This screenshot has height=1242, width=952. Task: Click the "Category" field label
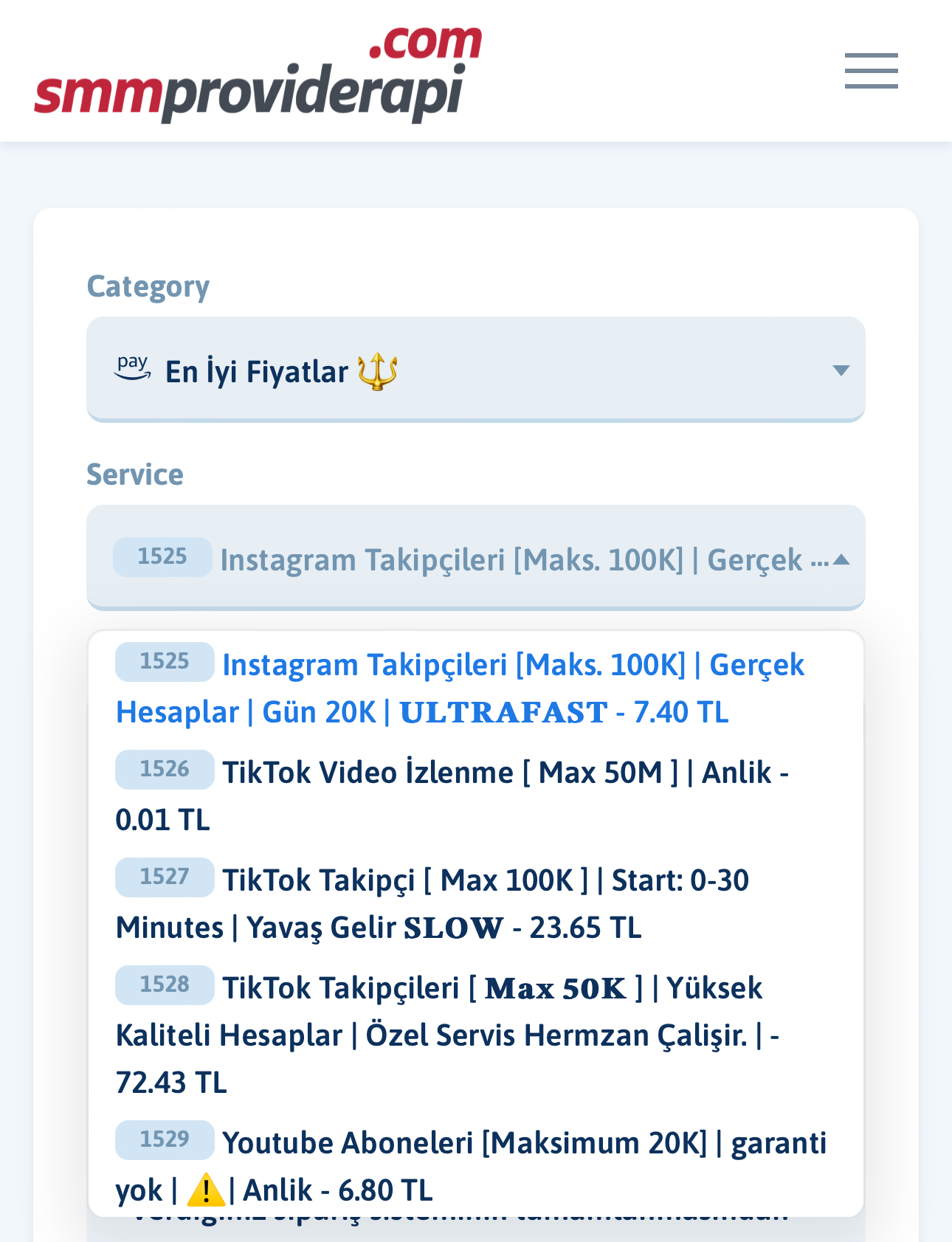tap(148, 286)
